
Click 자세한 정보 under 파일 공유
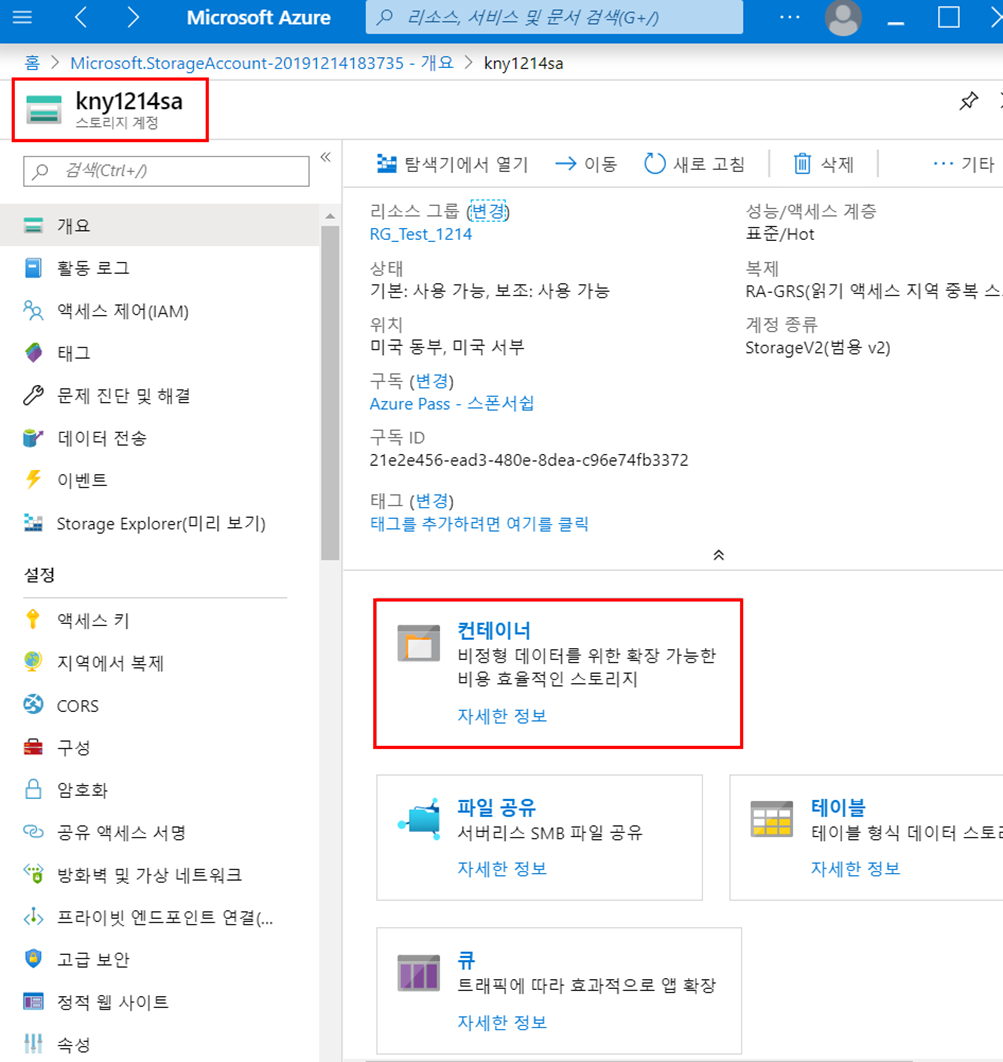(x=502, y=869)
